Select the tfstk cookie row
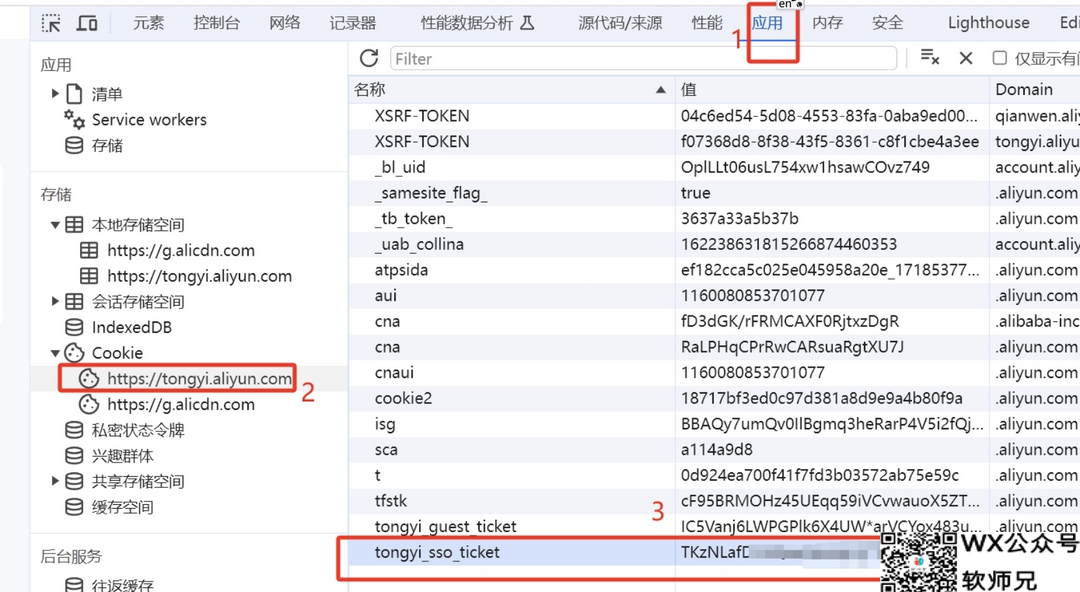The height and width of the screenshot is (592, 1080). [x=714, y=501]
